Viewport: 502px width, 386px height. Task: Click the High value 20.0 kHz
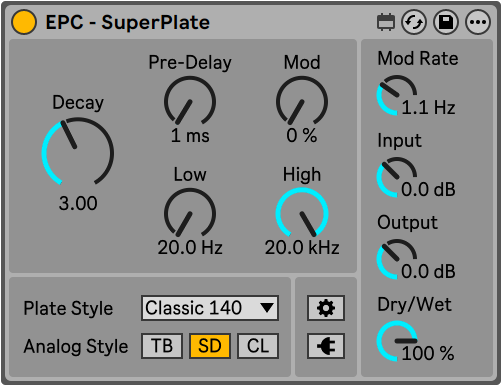302,248
